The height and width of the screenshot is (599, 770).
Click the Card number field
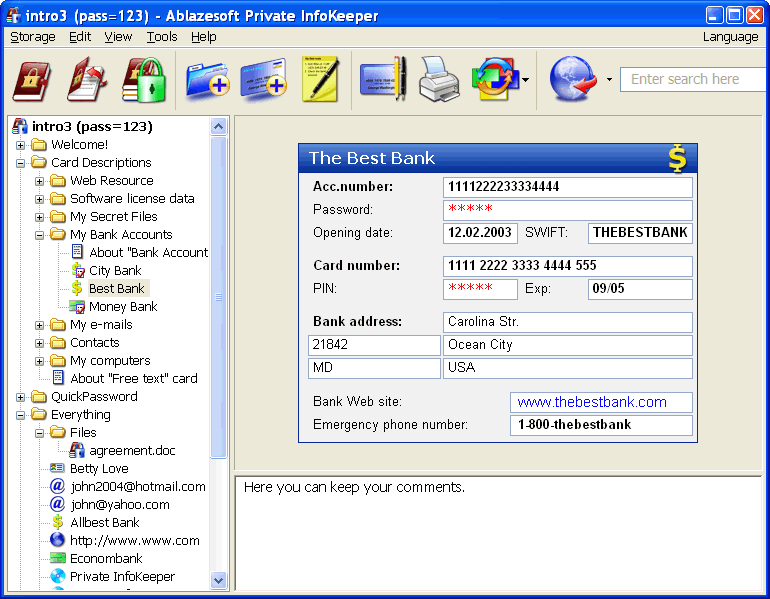click(568, 266)
